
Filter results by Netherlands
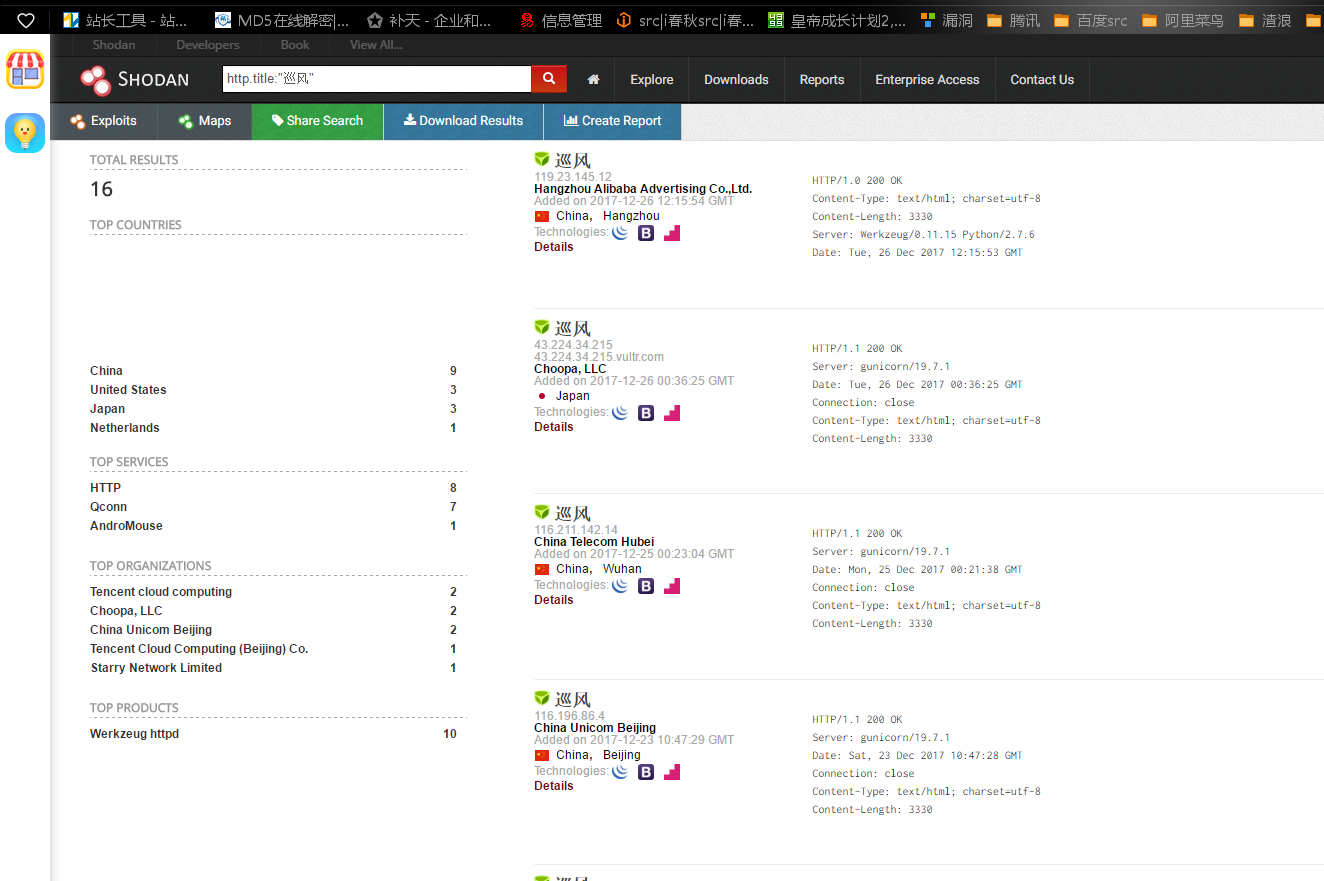125,428
